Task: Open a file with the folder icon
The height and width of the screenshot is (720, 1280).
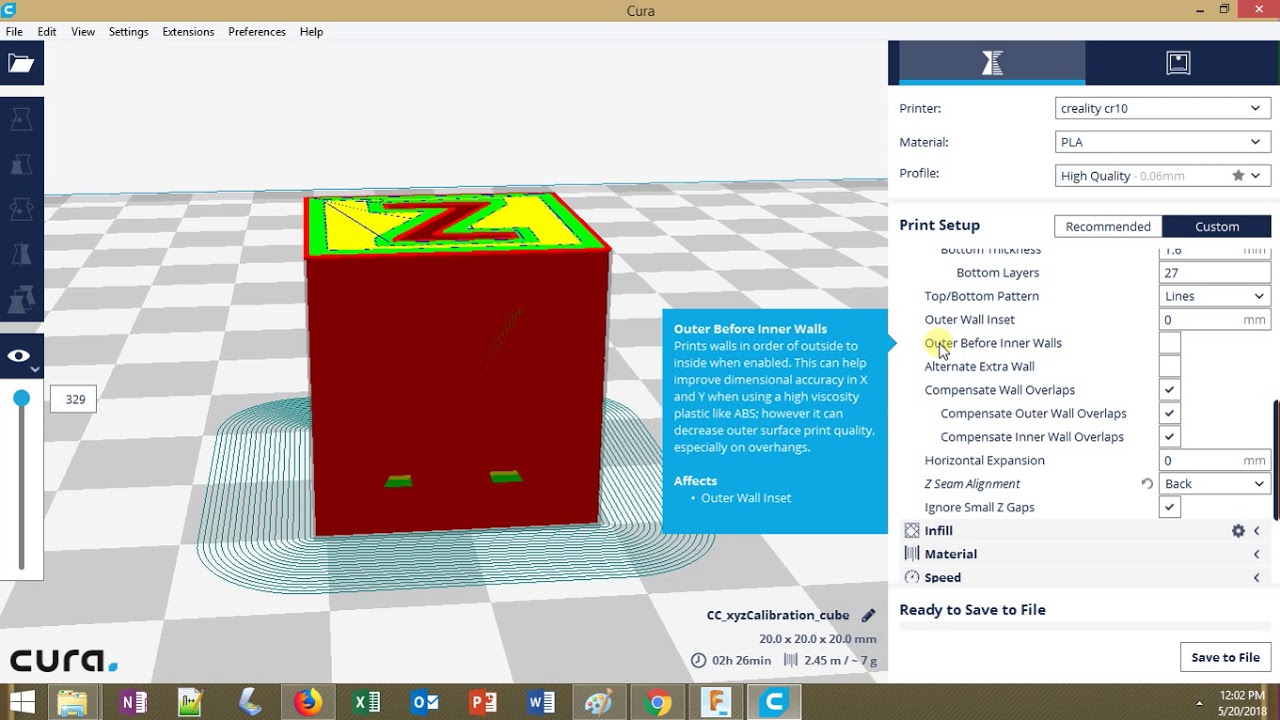Action: (20, 64)
